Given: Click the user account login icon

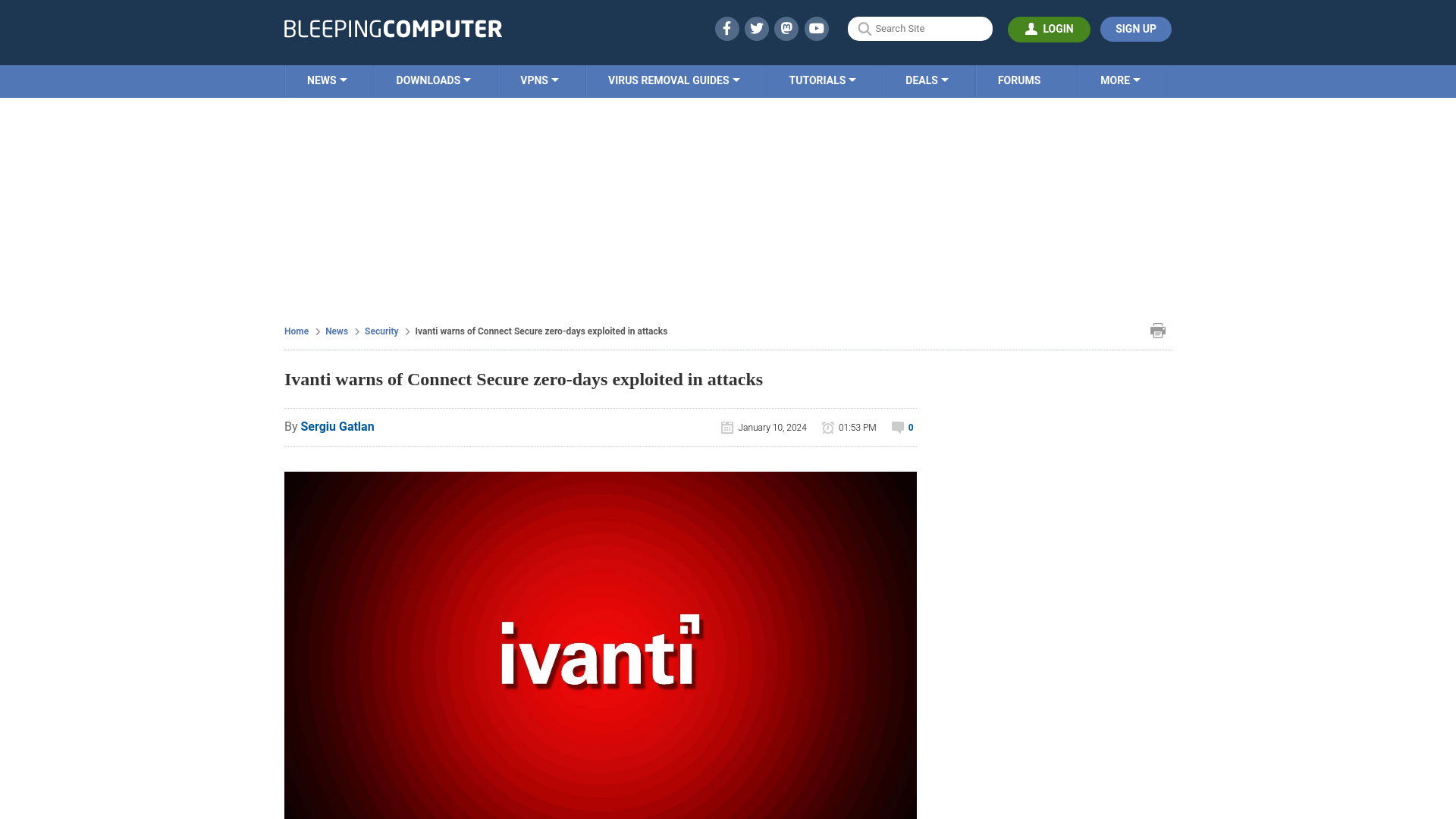Looking at the screenshot, I should click(x=1031, y=28).
